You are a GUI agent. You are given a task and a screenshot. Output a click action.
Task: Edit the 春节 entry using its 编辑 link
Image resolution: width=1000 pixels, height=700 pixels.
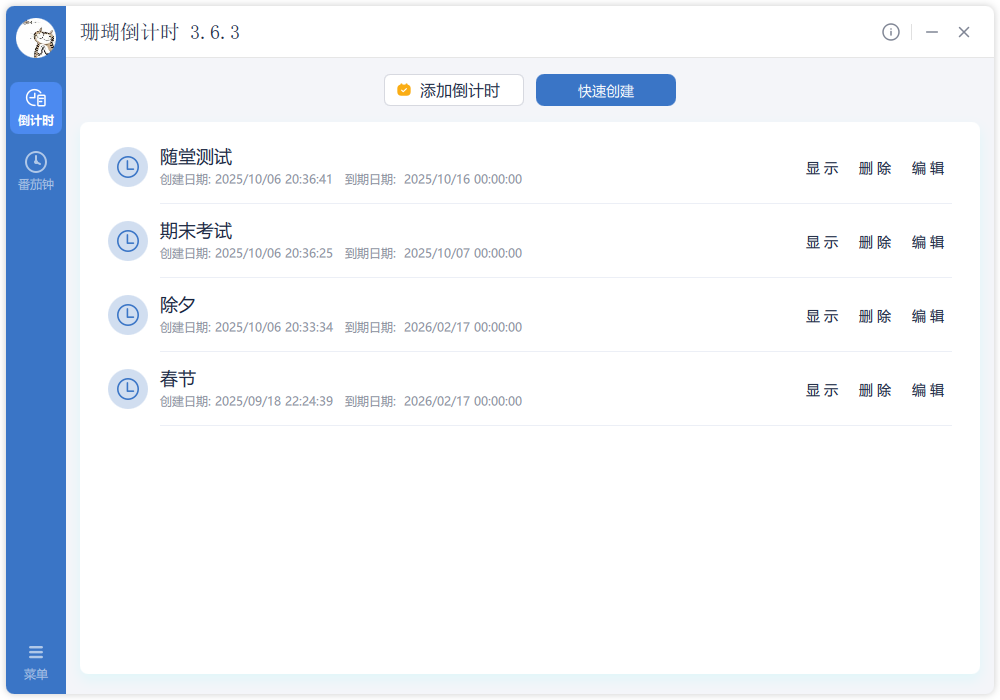point(929,390)
